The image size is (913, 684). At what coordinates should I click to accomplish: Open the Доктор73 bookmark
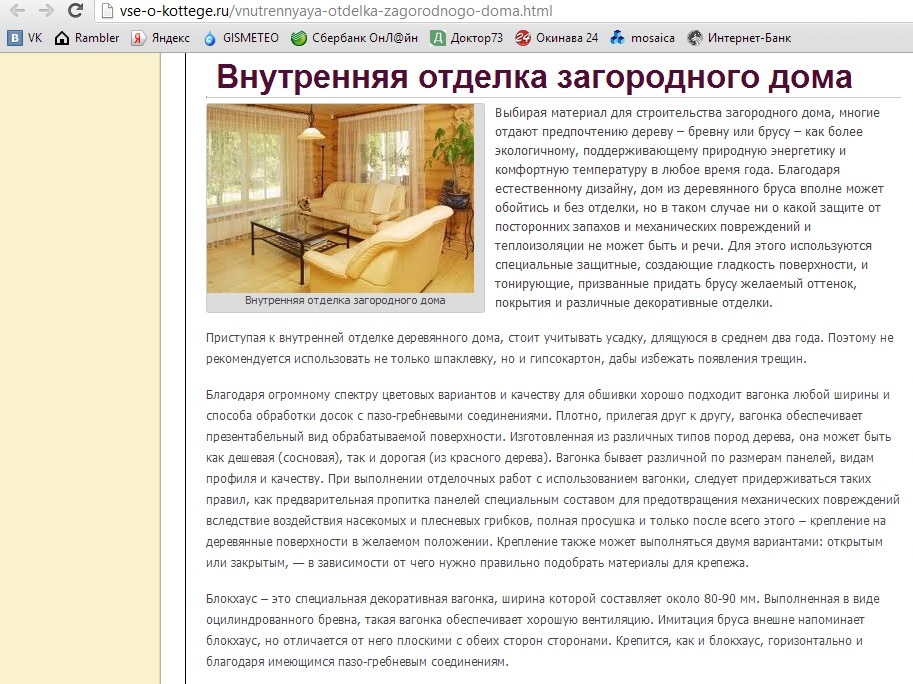(466, 38)
